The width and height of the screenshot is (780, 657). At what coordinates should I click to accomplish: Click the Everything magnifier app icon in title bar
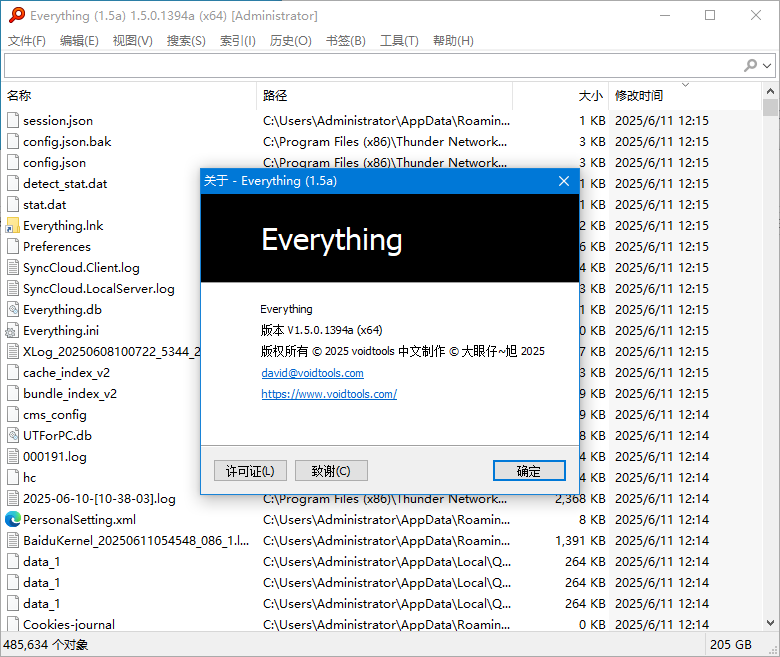[x=16, y=15]
